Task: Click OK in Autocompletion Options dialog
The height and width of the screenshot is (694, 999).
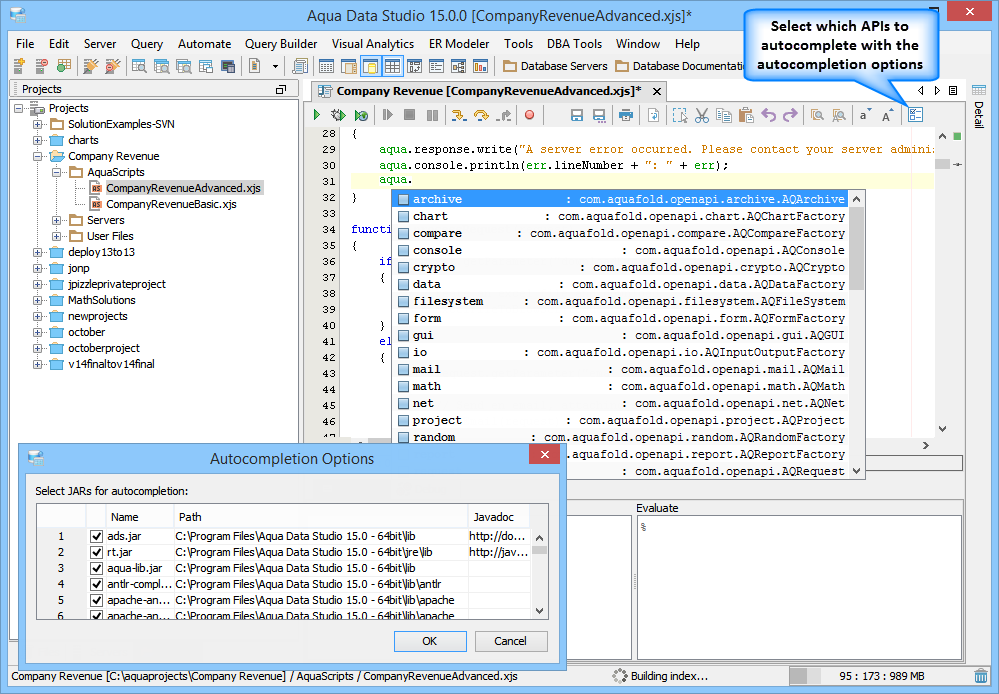Action: (430, 641)
